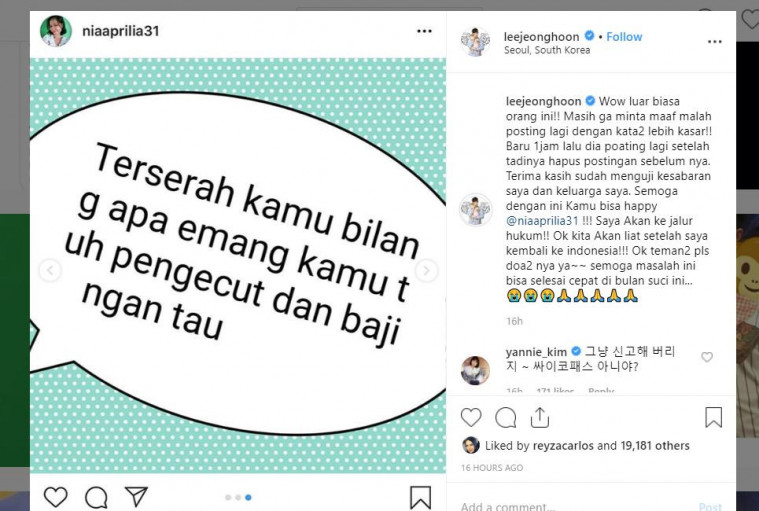The width and height of the screenshot is (759, 511).
Task: Click the share upload arrow icon
Action: (x=539, y=417)
